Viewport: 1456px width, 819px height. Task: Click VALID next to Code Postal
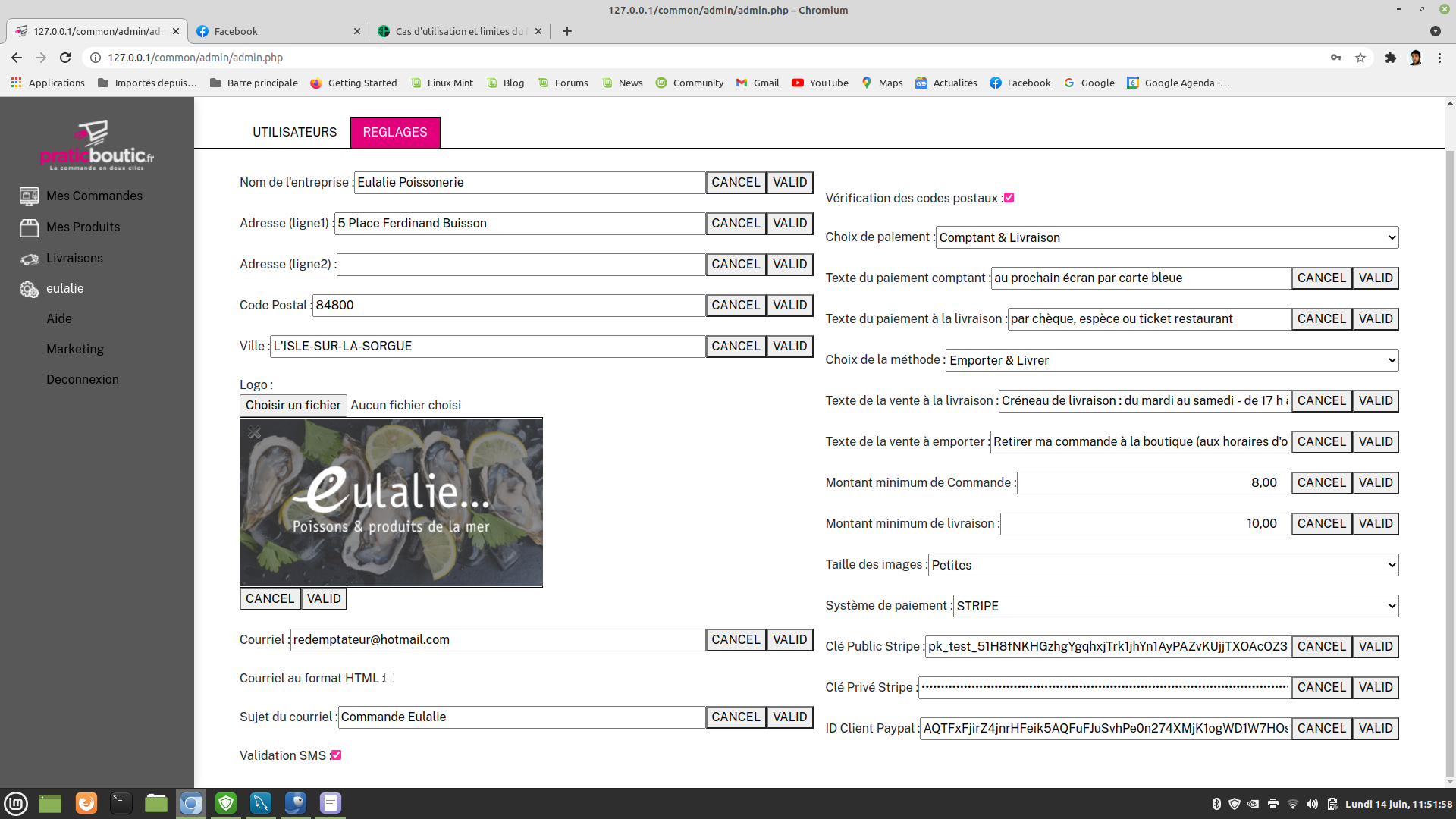(x=789, y=306)
